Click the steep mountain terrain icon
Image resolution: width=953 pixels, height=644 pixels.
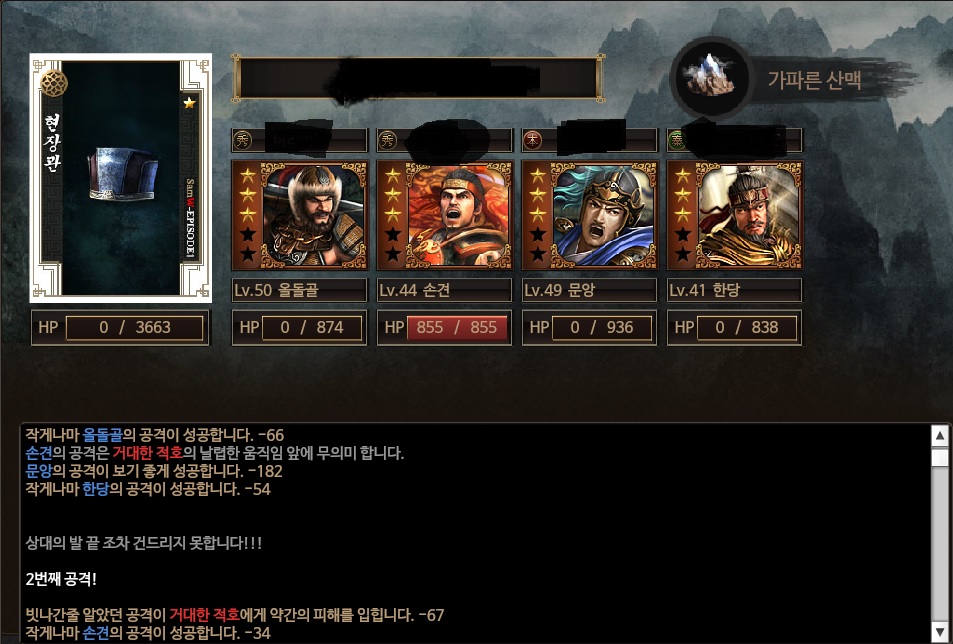coord(711,77)
